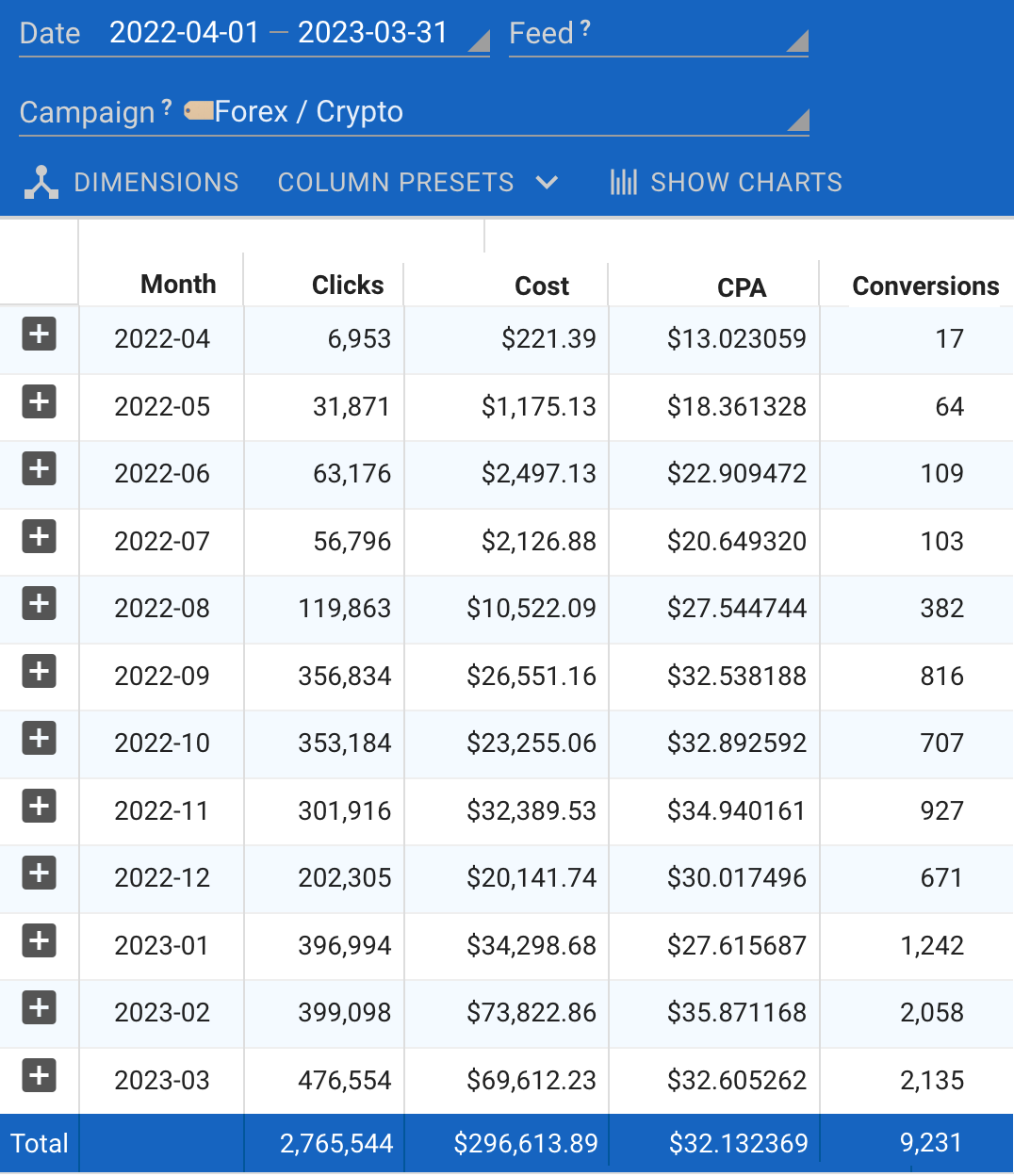
Task: Open the Column Presets chevron menu
Action: tap(548, 182)
